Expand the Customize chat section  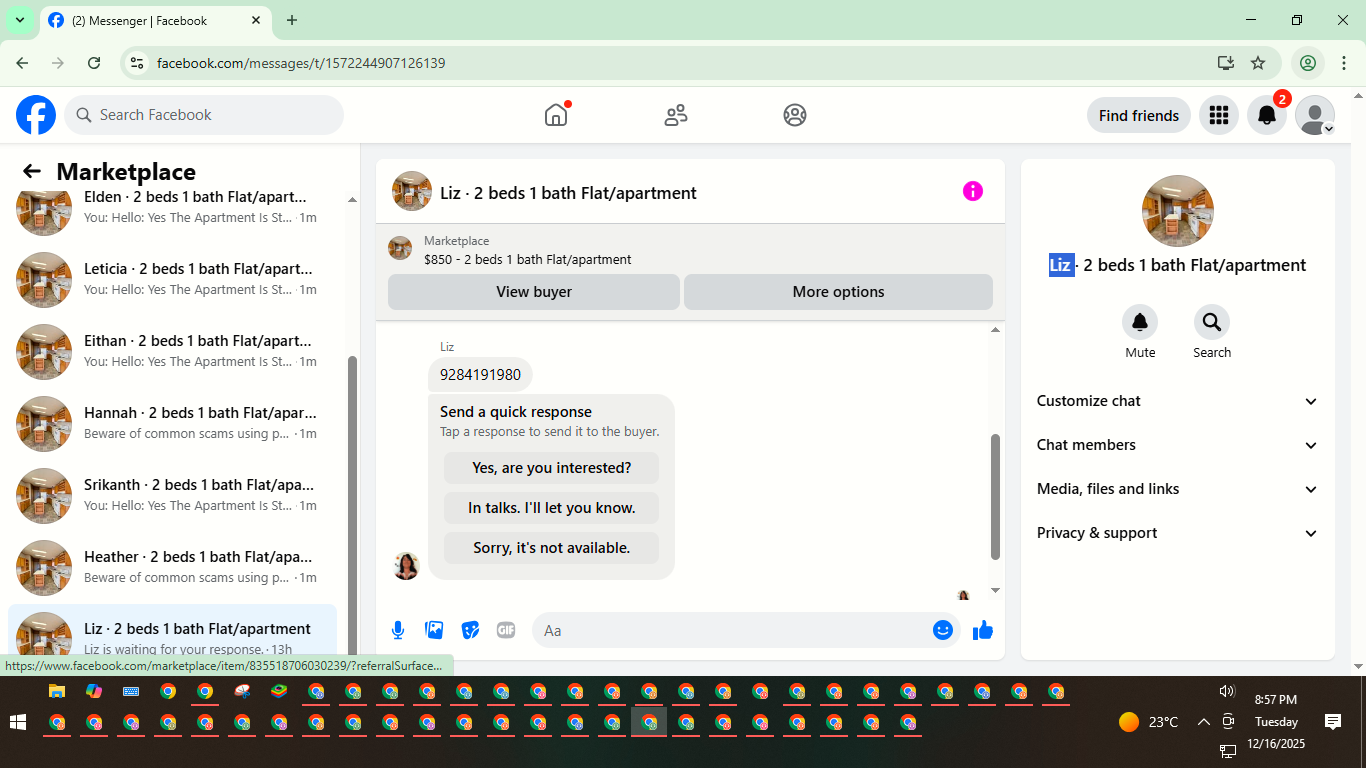pos(1178,401)
